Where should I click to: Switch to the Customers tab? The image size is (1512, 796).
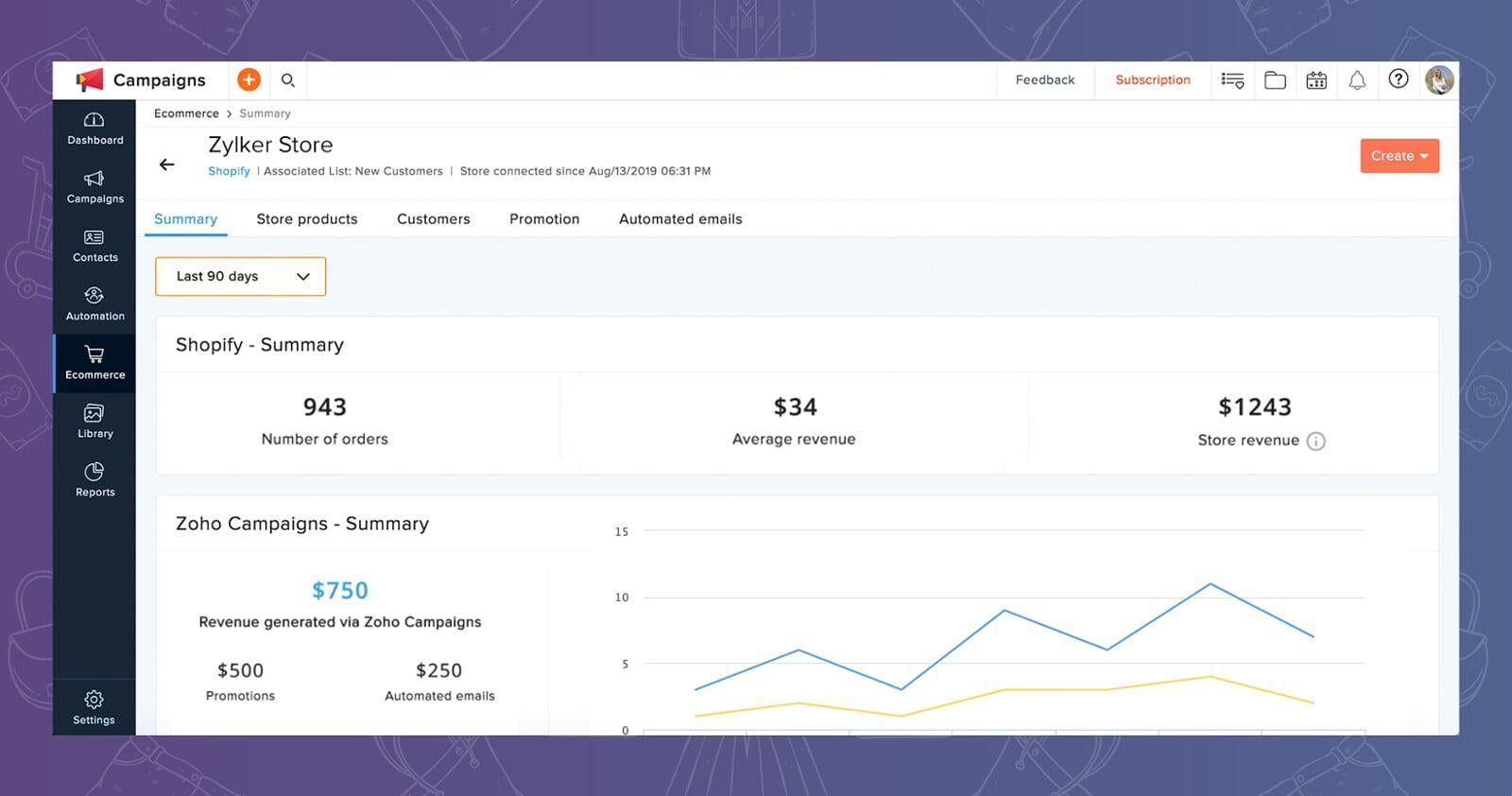(x=434, y=219)
